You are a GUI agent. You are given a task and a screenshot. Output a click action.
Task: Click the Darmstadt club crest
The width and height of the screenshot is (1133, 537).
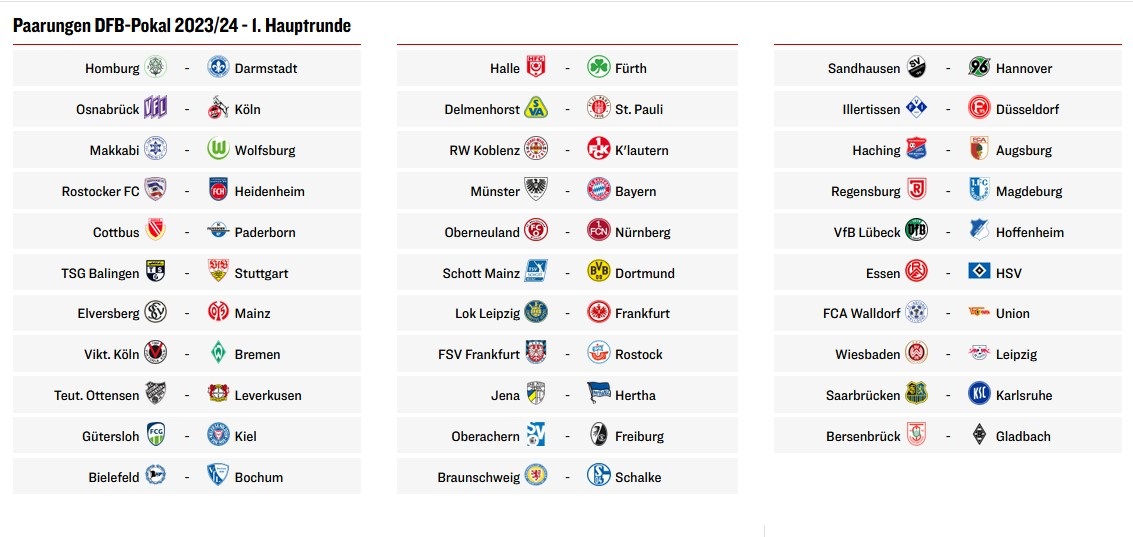tap(218, 68)
